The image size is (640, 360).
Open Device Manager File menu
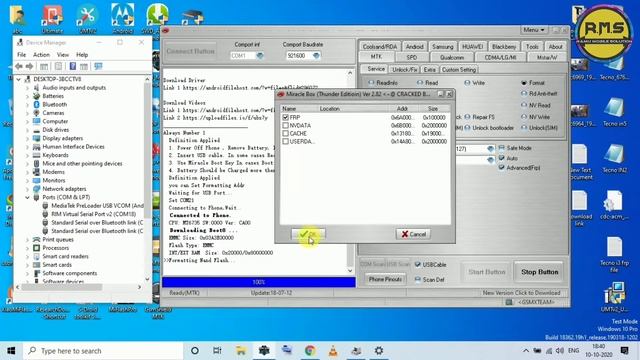[x=21, y=55]
